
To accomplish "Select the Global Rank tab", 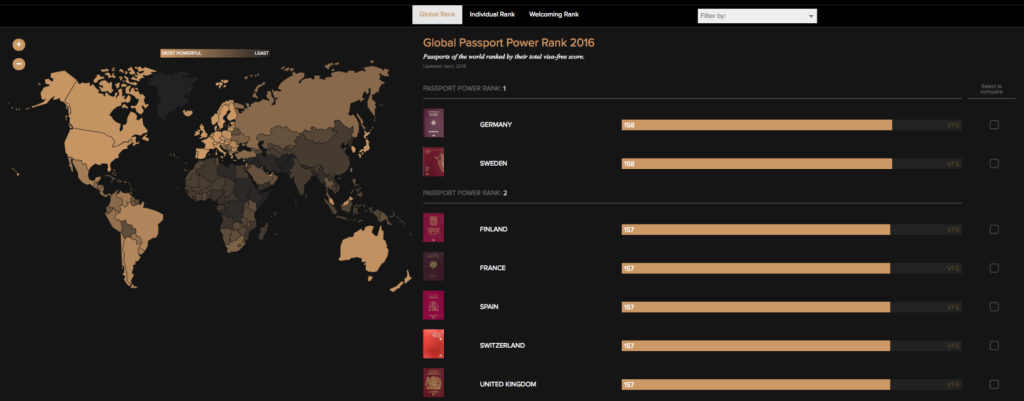I will coord(437,14).
